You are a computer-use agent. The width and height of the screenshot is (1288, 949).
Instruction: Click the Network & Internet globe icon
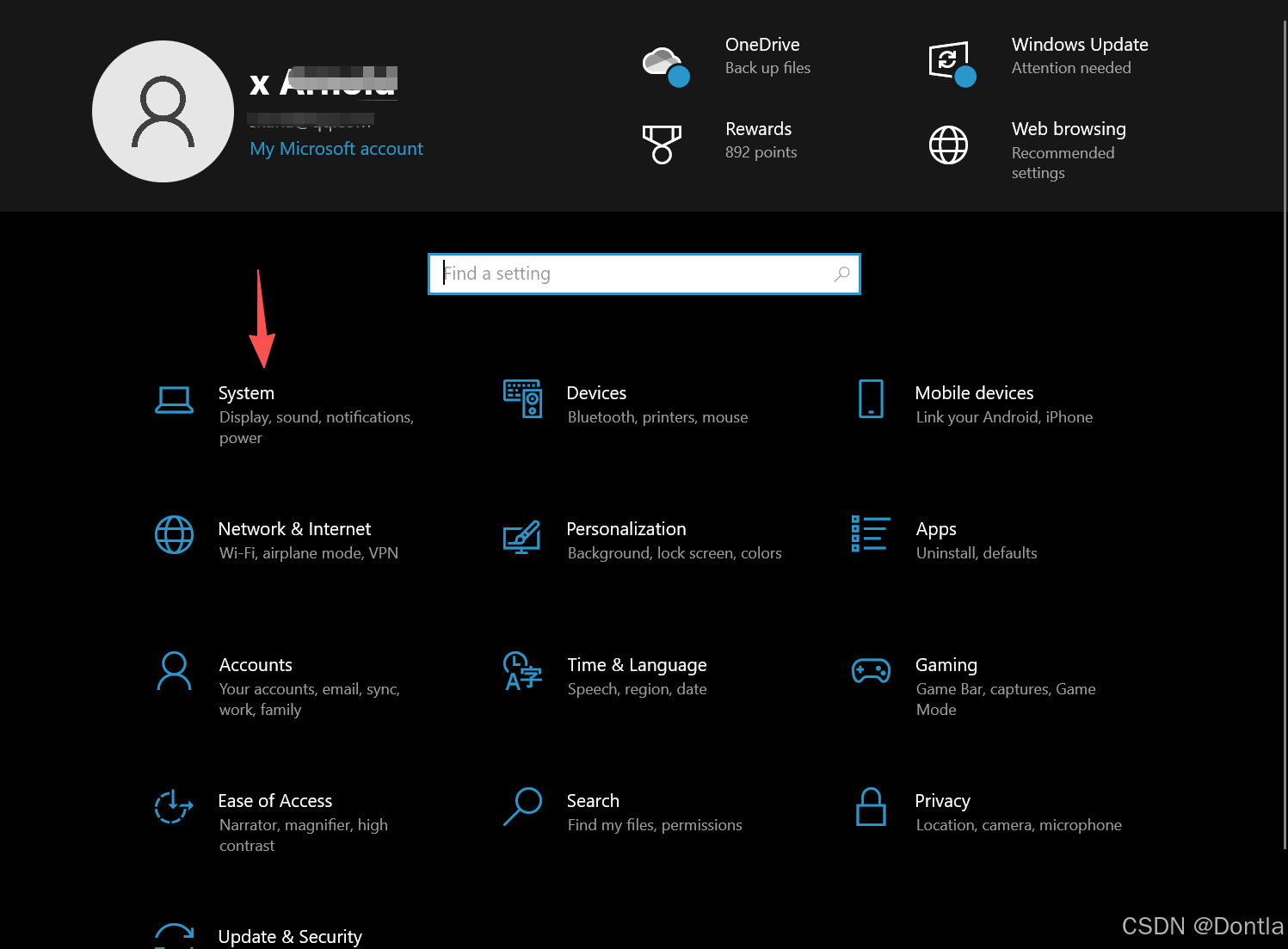174,535
